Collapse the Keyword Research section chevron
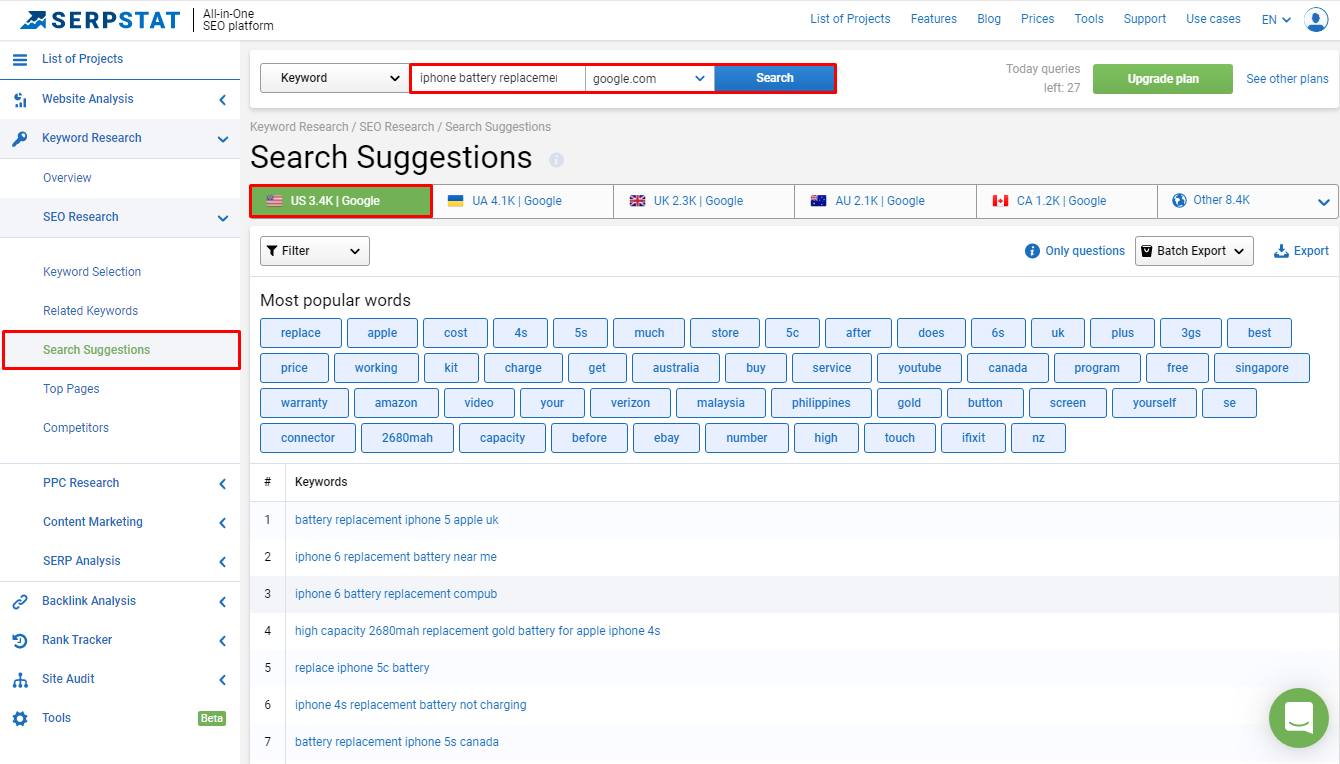 (x=222, y=139)
